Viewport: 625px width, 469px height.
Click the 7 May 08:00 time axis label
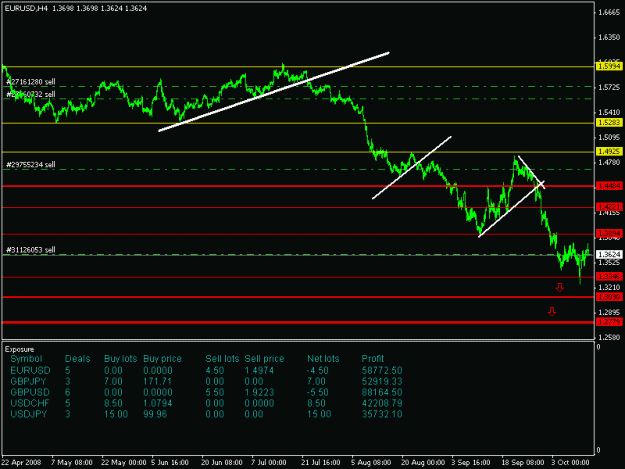(x=72, y=462)
